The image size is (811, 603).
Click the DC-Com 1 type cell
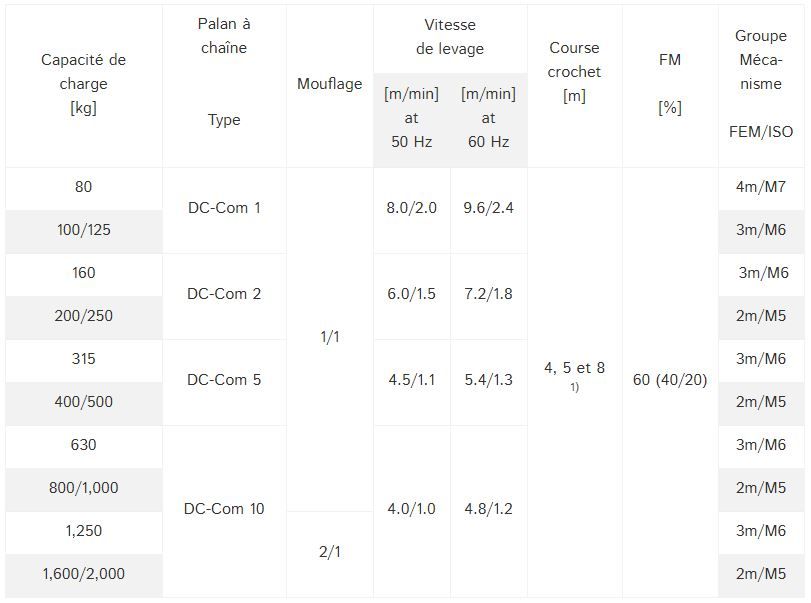tap(224, 208)
